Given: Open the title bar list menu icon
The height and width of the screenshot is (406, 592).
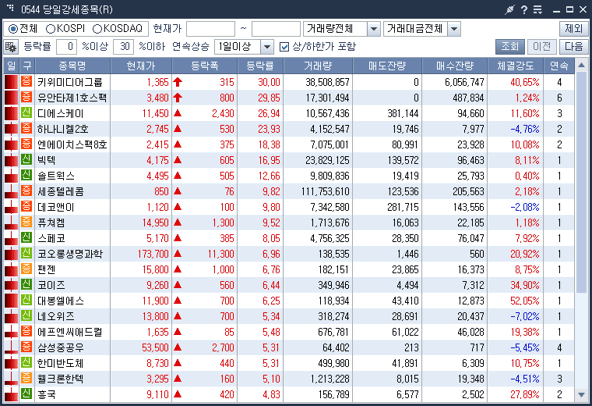Looking at the screenshot, I should [x=537, y=10].
